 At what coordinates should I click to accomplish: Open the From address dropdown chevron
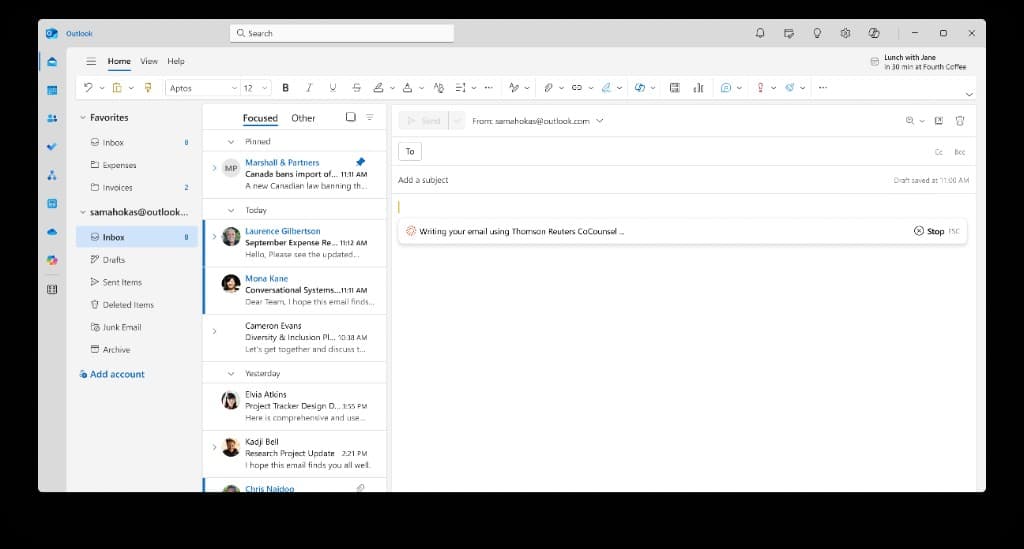(x=600, y=121)
